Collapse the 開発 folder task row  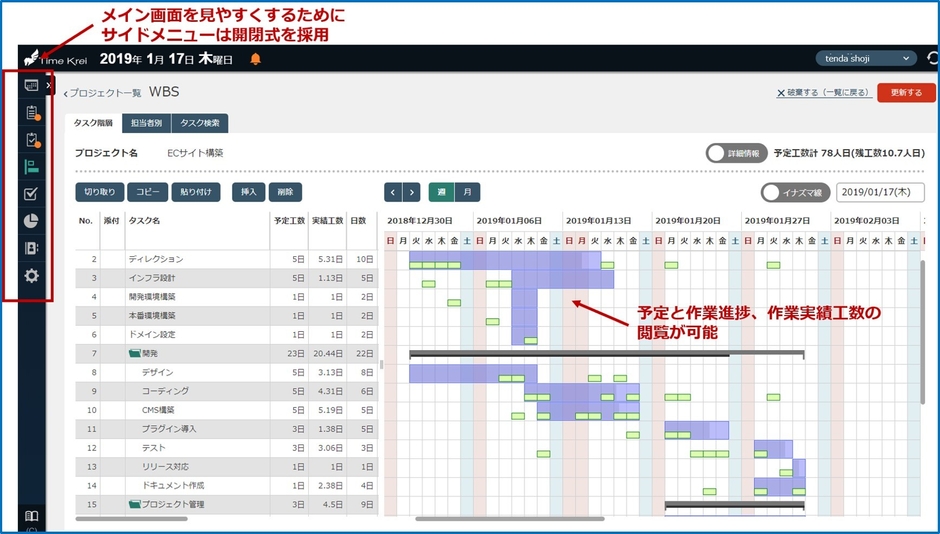click(x=135, y=353)
